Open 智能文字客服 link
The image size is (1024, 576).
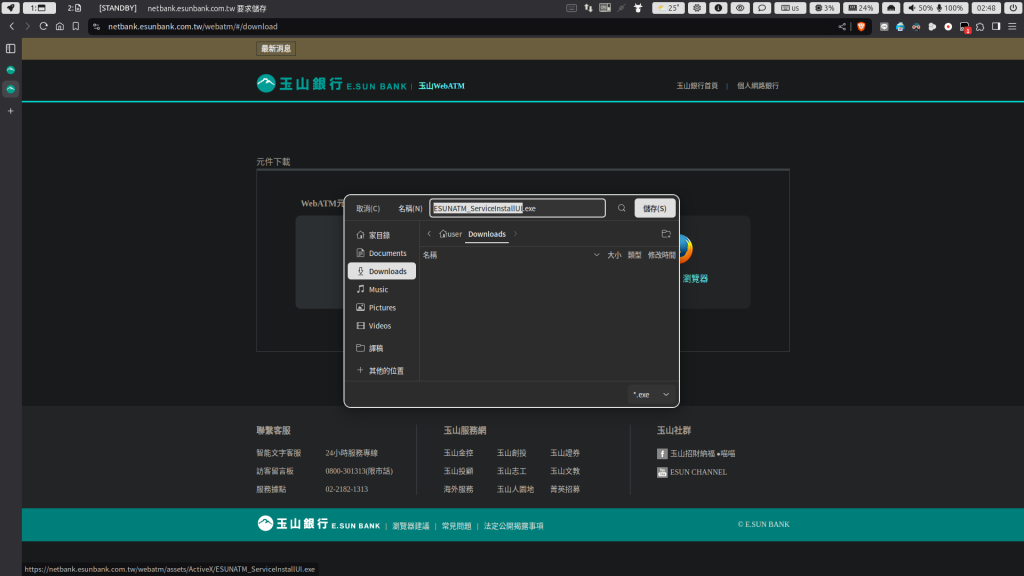coord(279,453)
